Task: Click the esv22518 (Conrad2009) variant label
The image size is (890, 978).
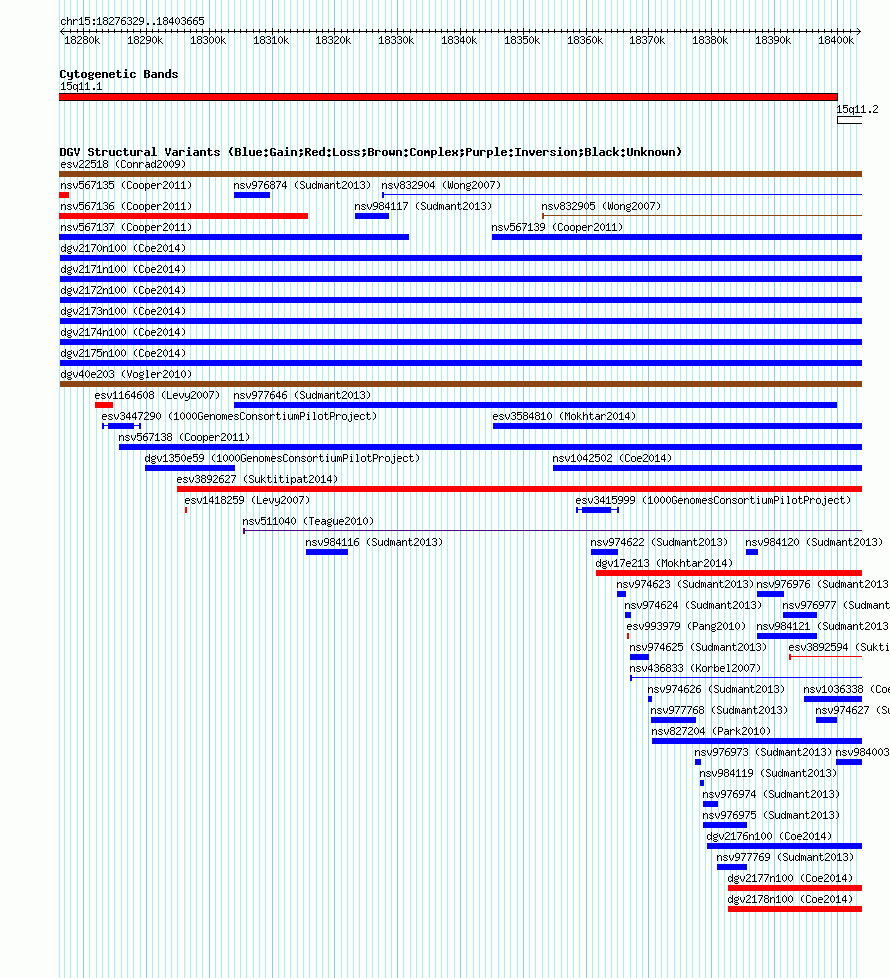Action: tap(123, 164)
